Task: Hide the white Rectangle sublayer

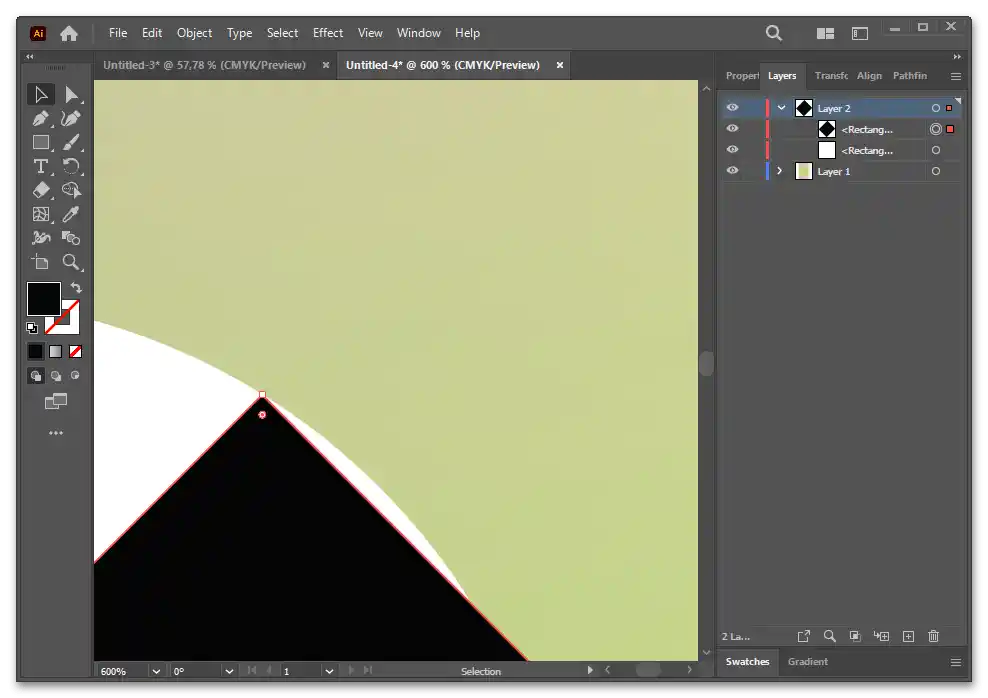Action: coord(733,150)
